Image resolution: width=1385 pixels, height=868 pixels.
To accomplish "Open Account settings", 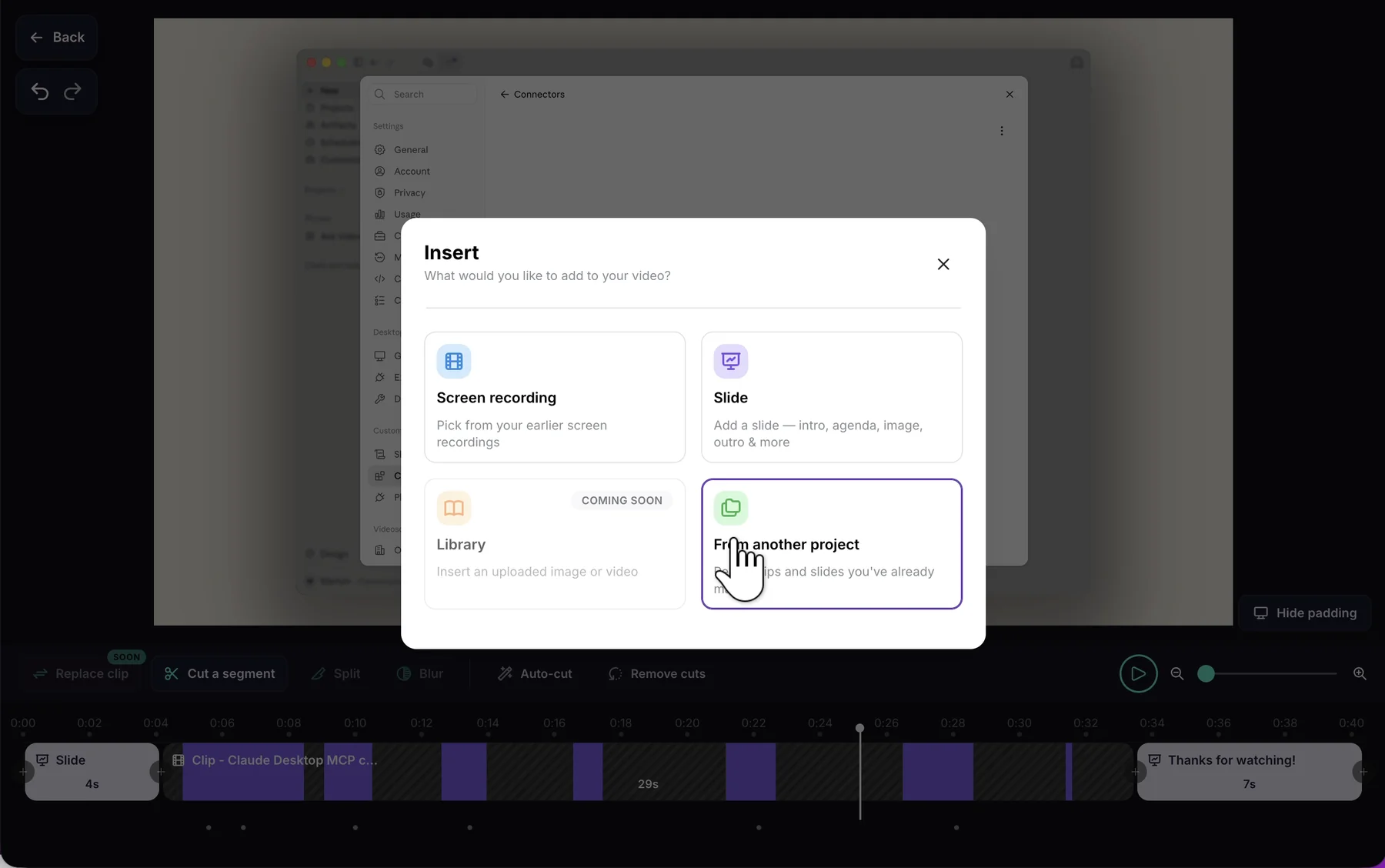I will click(412, 171).
